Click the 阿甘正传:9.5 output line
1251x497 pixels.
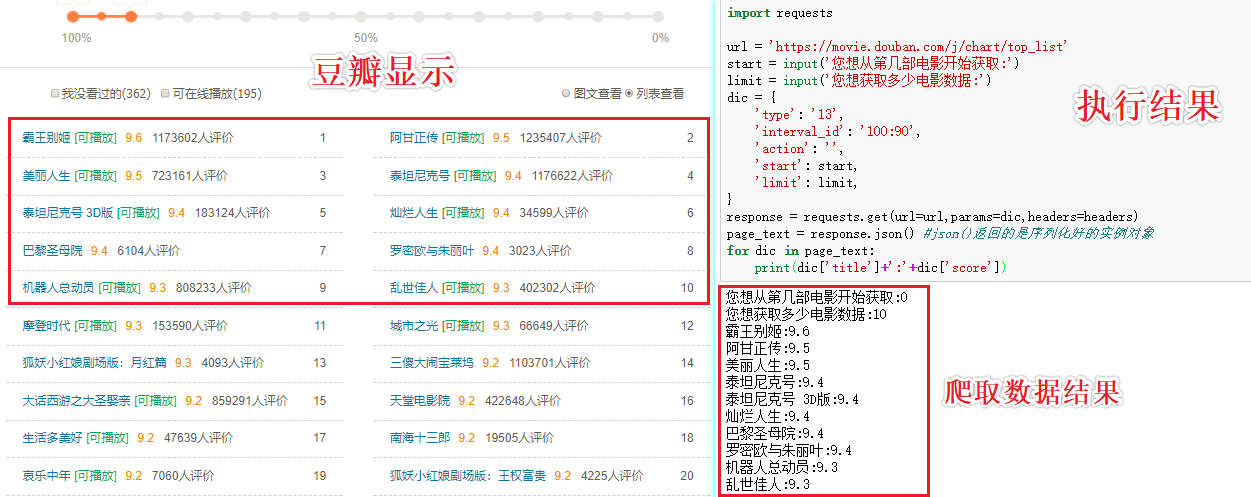click(768, 349)
